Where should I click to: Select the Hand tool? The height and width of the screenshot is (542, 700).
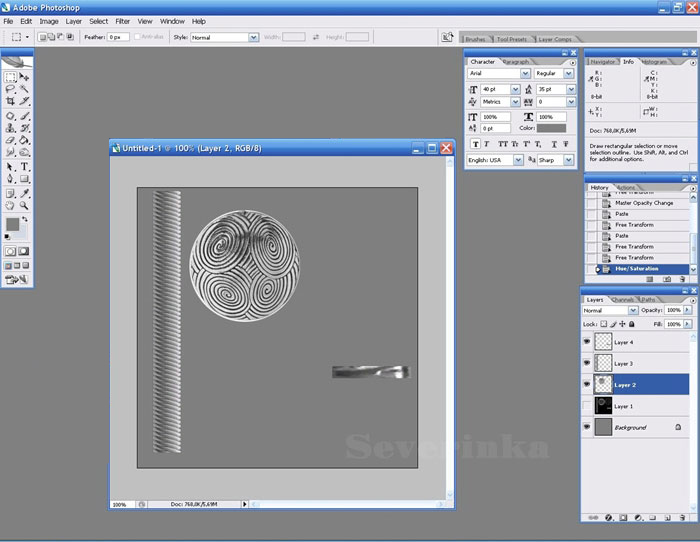click(x=11, y=206)
